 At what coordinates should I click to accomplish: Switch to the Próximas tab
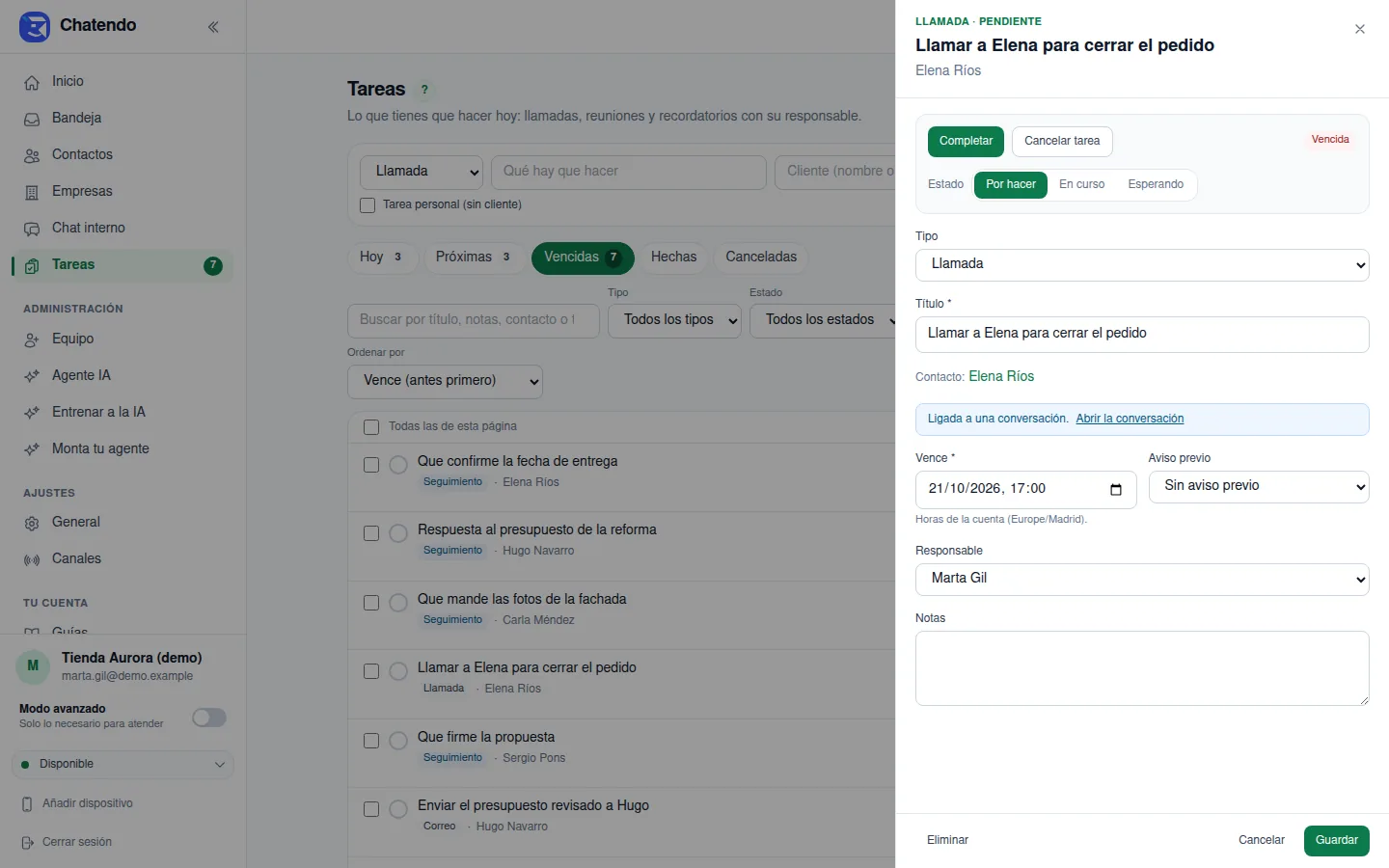pyautogui.click(x=474, y=258)
